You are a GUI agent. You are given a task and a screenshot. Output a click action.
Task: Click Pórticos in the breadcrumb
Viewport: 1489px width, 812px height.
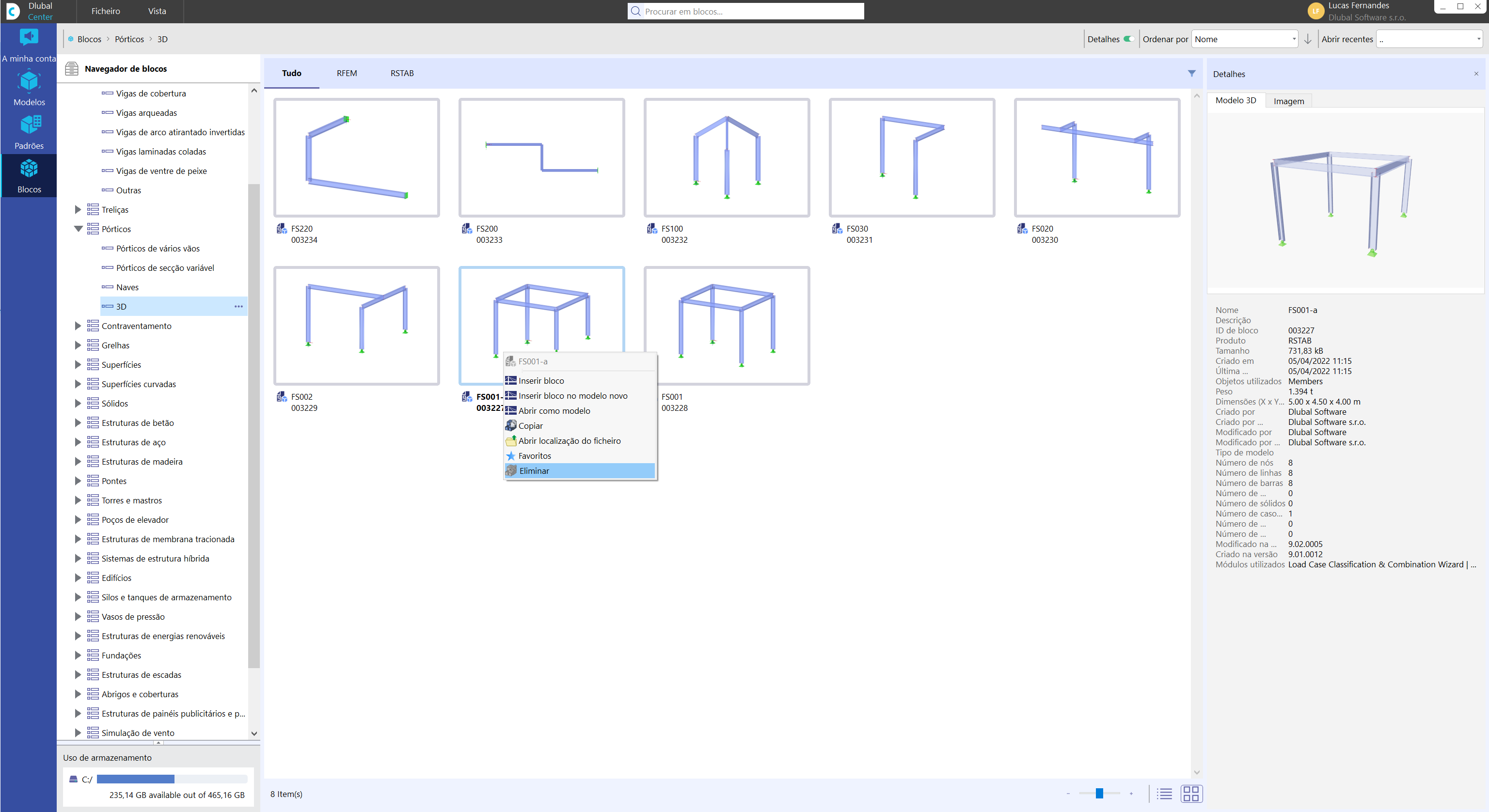pyautogui.click(x=129, y=39)
